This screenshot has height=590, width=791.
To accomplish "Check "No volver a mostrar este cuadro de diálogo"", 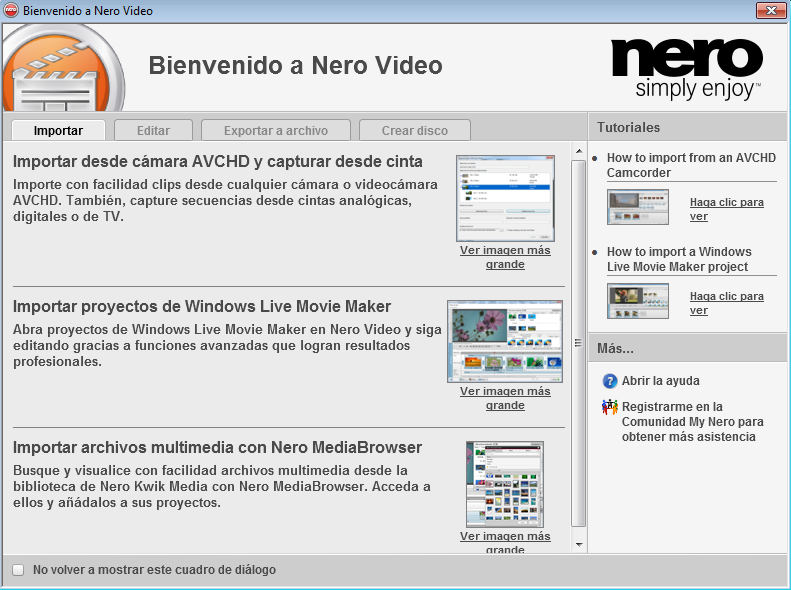I will click(19, 570).
